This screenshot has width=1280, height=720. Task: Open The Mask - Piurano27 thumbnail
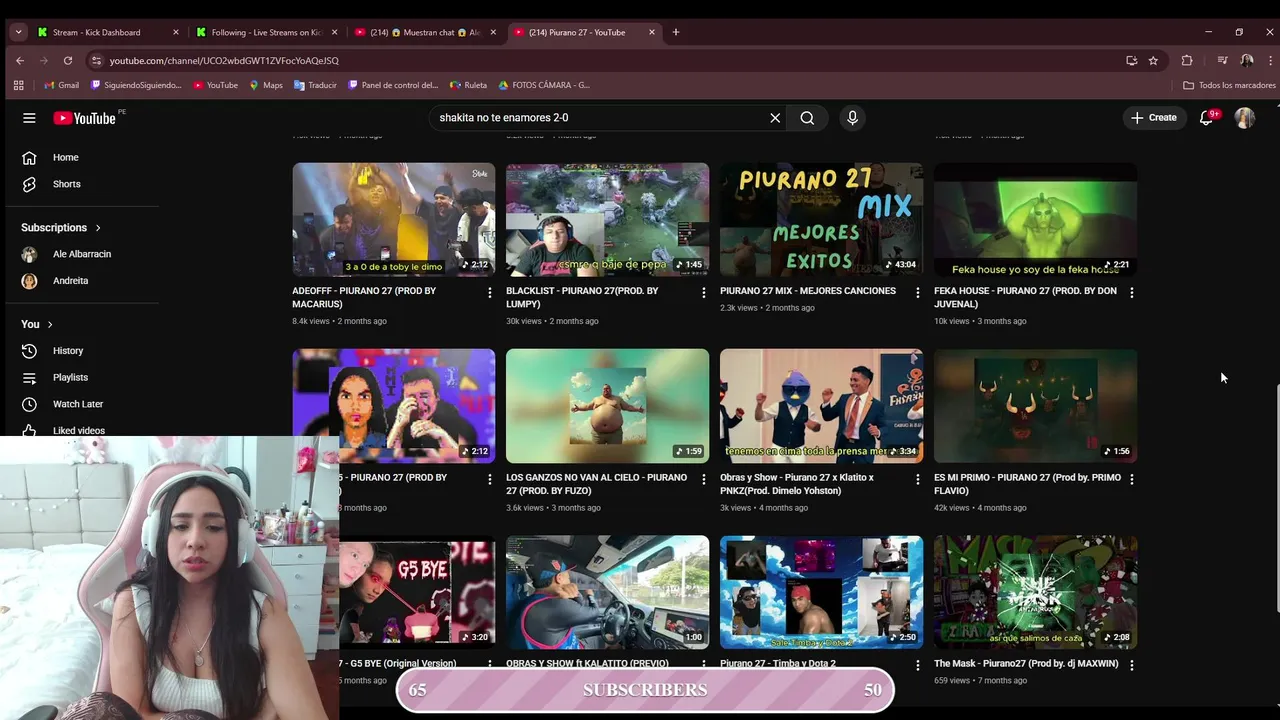click(1035, 592)
